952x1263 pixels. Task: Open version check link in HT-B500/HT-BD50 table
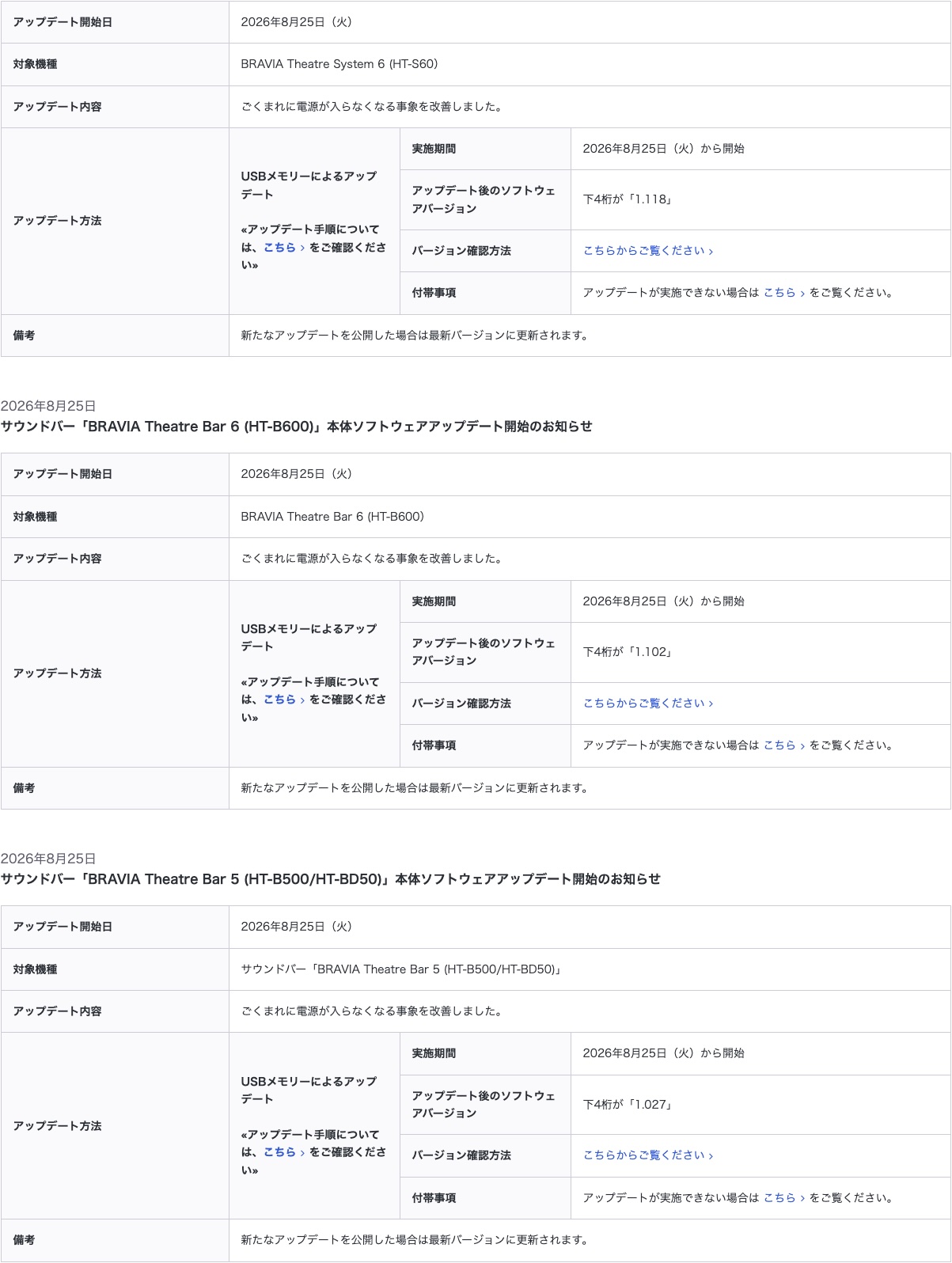(648, 1155)
